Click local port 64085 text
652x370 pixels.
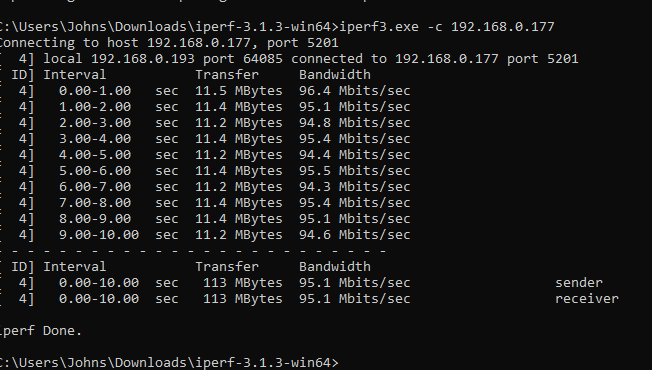coord(242,59)
